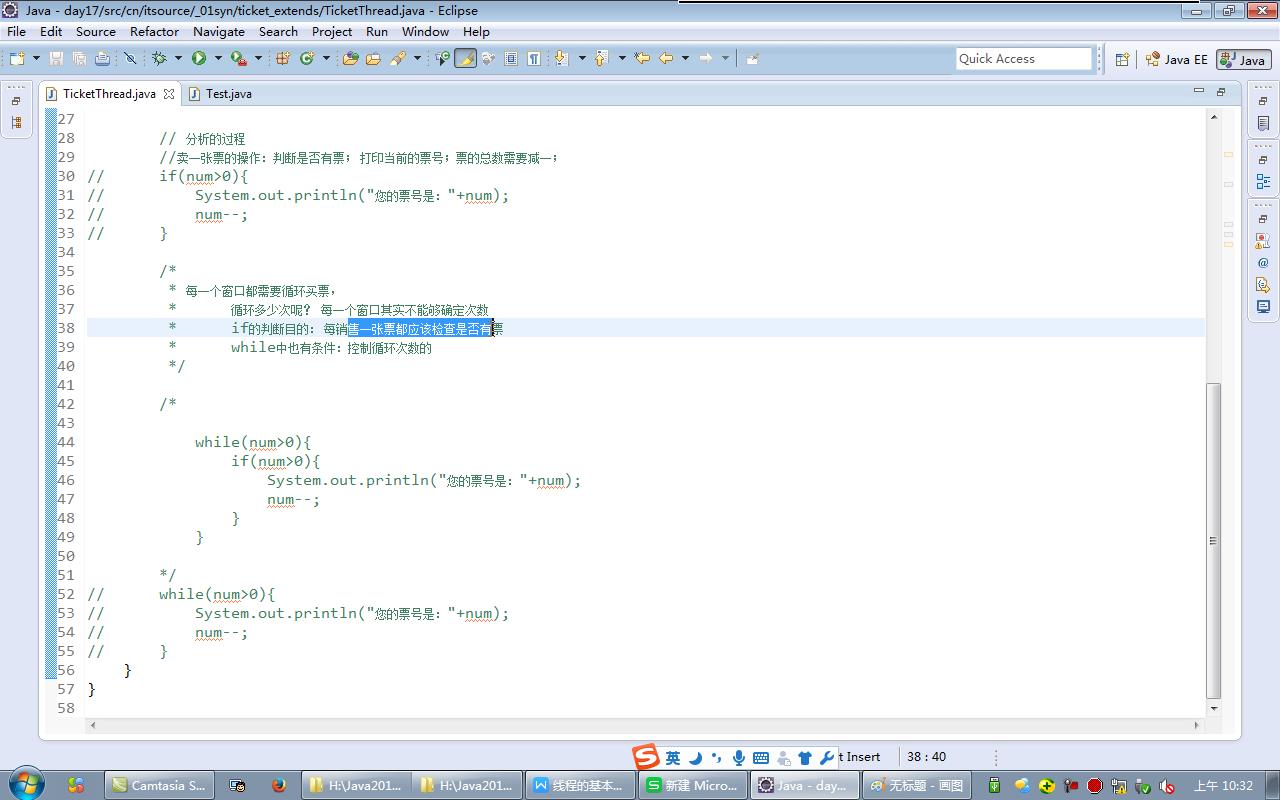The image size is (1280, 800).
Task: Click the Debug bug icon in toolbar
Action: (159, 59)
